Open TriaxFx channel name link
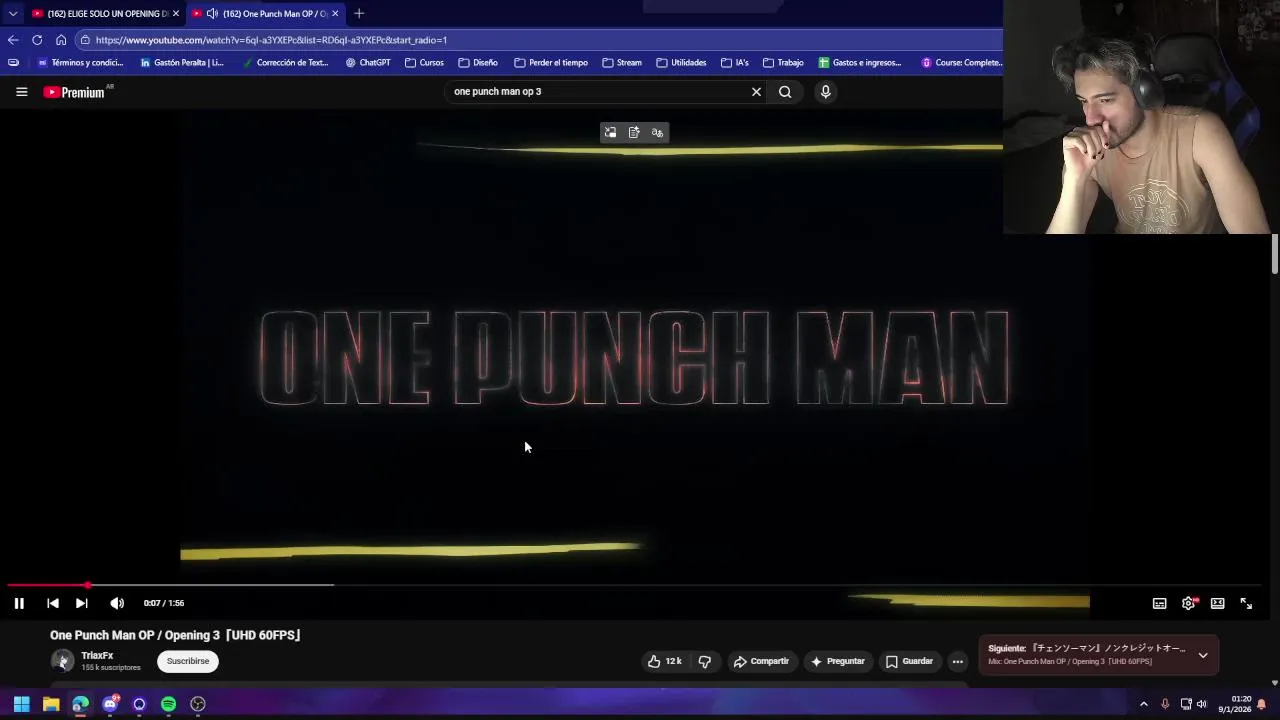The width and height of the screenshot is (1280, 720). [97, 656]
